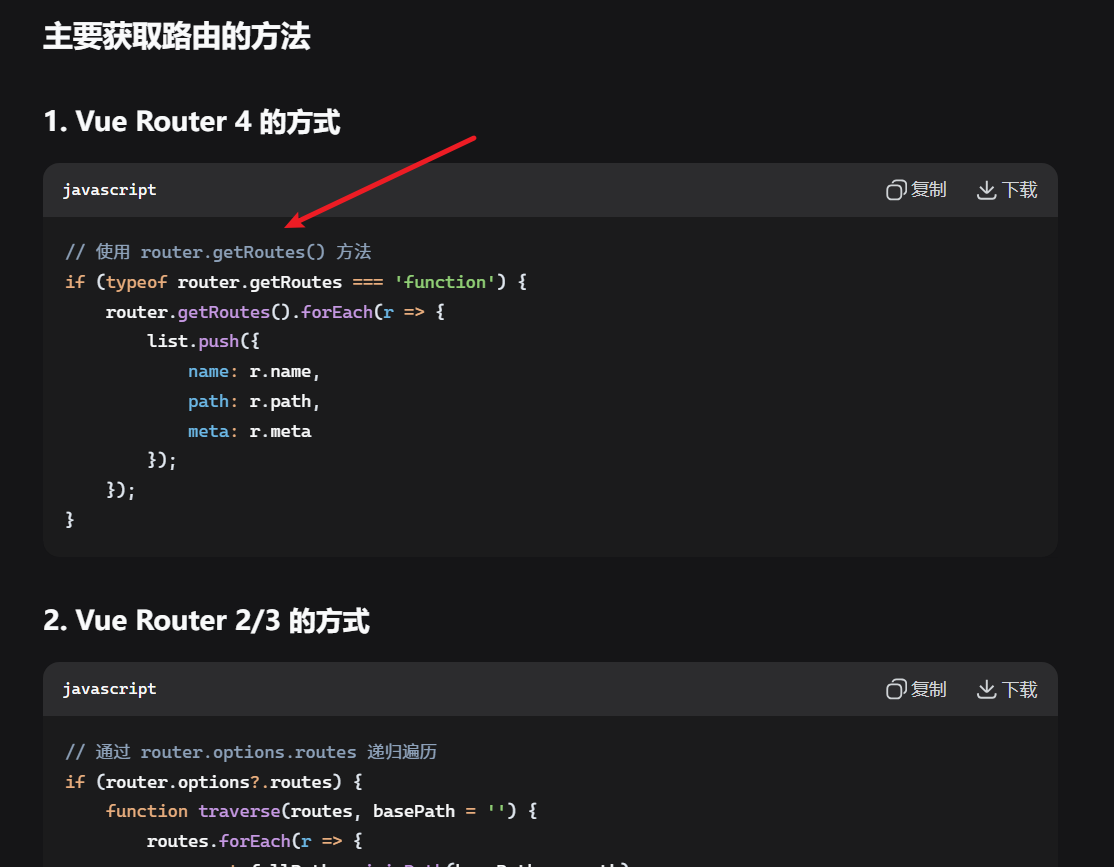
Task: Select the heading 2. Vue Router 2/3 的方式
Action: coord(206,621)
